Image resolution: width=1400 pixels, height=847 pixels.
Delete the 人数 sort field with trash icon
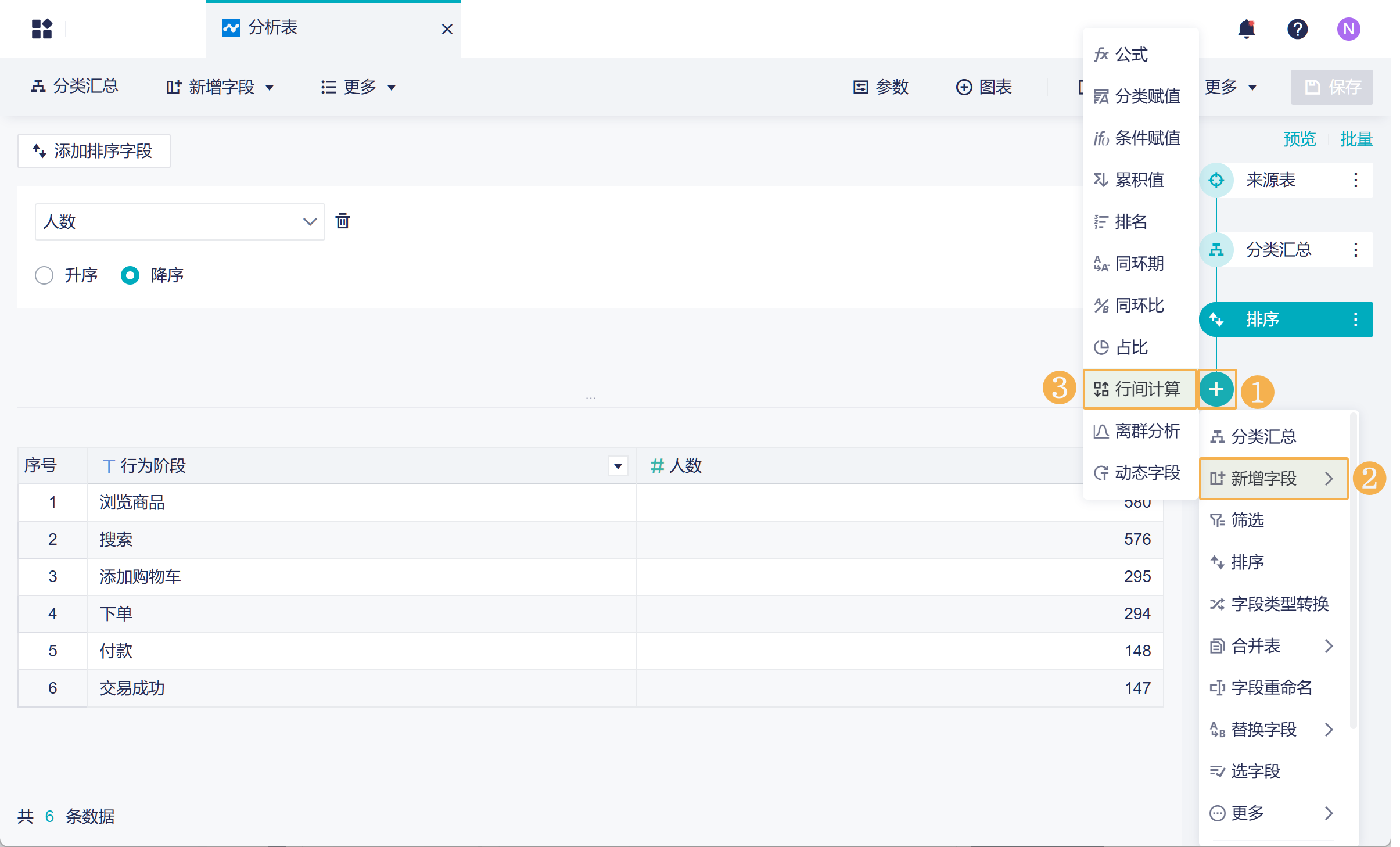343,221
